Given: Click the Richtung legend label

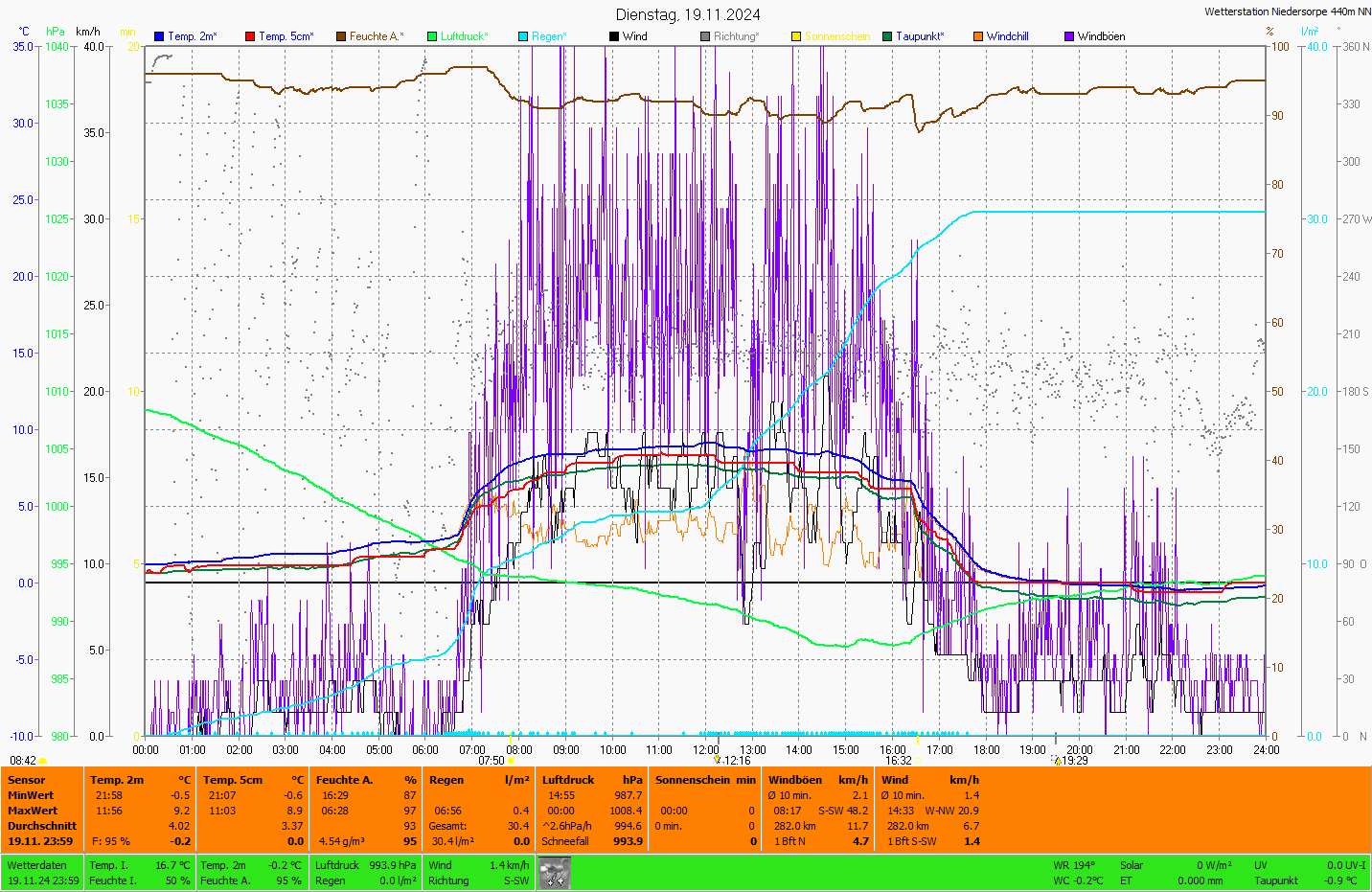Looking at the screenshot, I should (736, 36).
